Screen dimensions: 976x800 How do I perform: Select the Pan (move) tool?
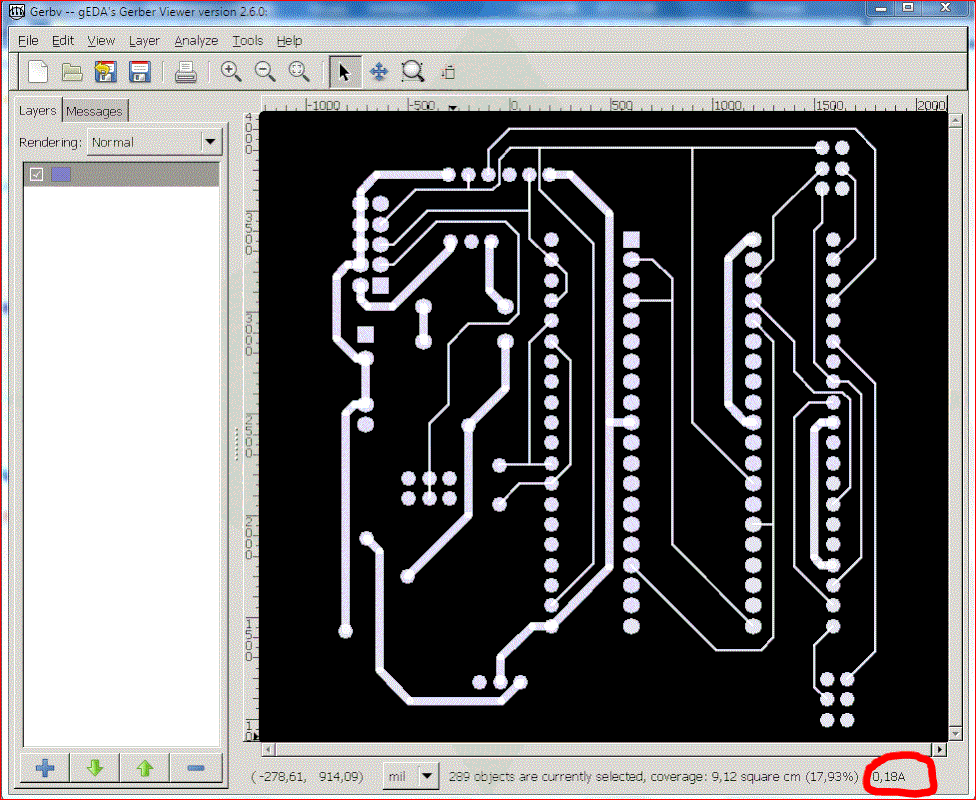(x=378, y=72)
